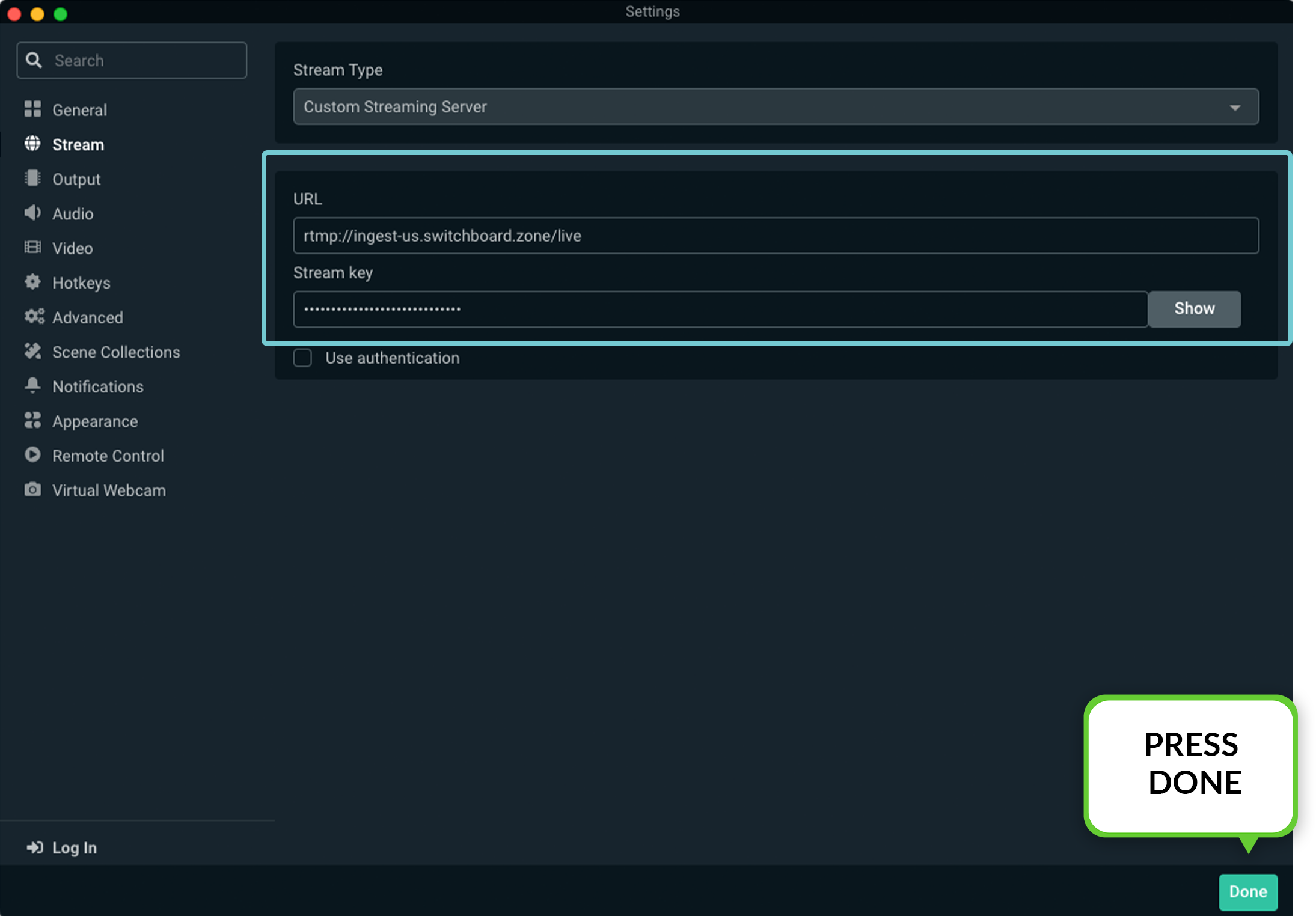Click the Remote Control play icon
Image resolution: width=1316 pixels, height=916 pixels.
click(32, 455)
